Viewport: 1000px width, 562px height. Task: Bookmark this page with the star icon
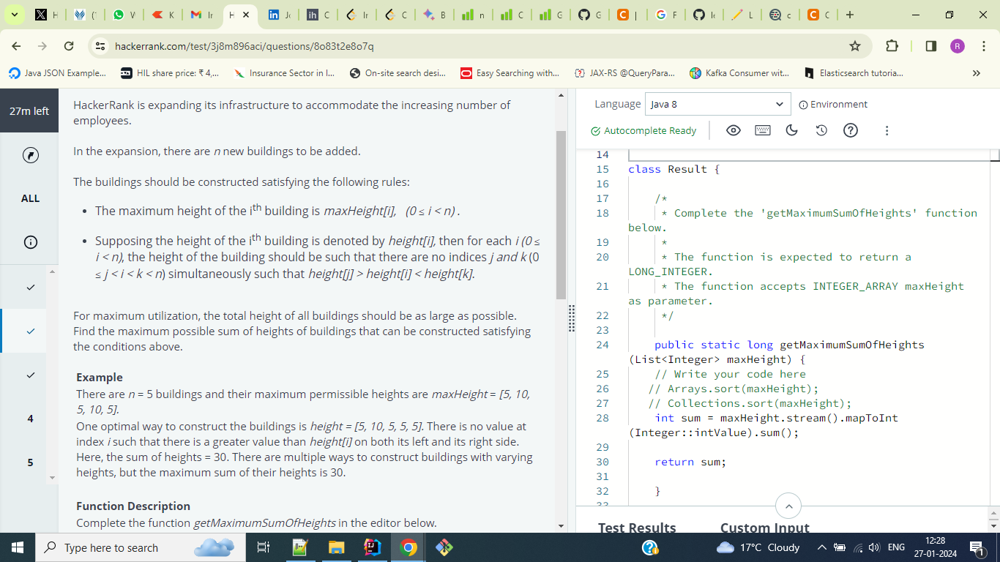(855, 46)
